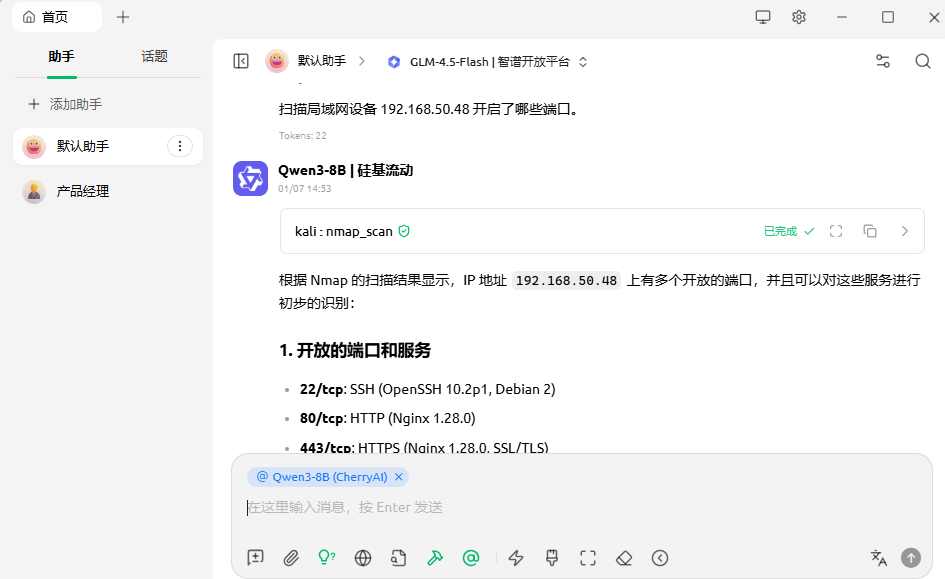Open quick phrases lightning icon
The height and width of the screenshot is (579, 945).
tap(516, 558)
